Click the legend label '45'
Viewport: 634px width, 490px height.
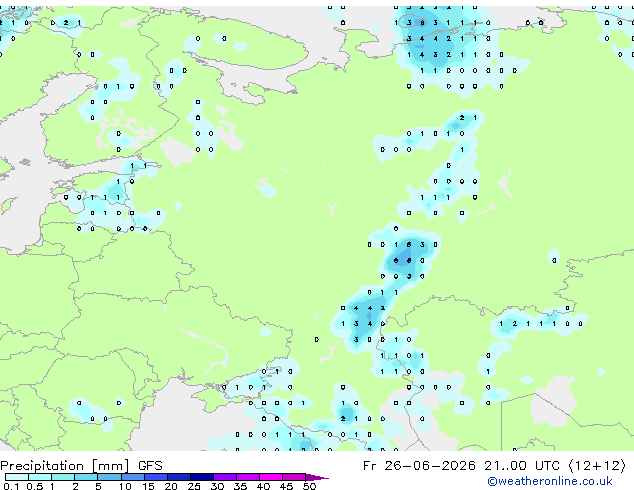286,486
